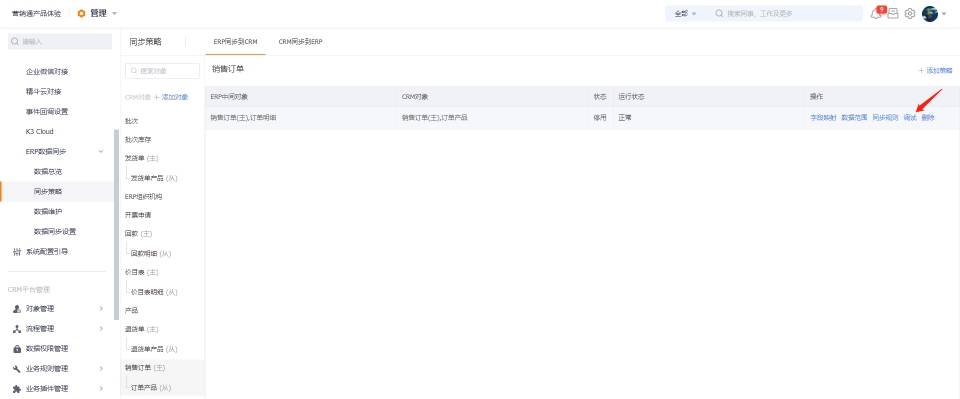Select 开票申请 in object list
The height and width of the screenshot is (399, 960).
tap(138, 215)
